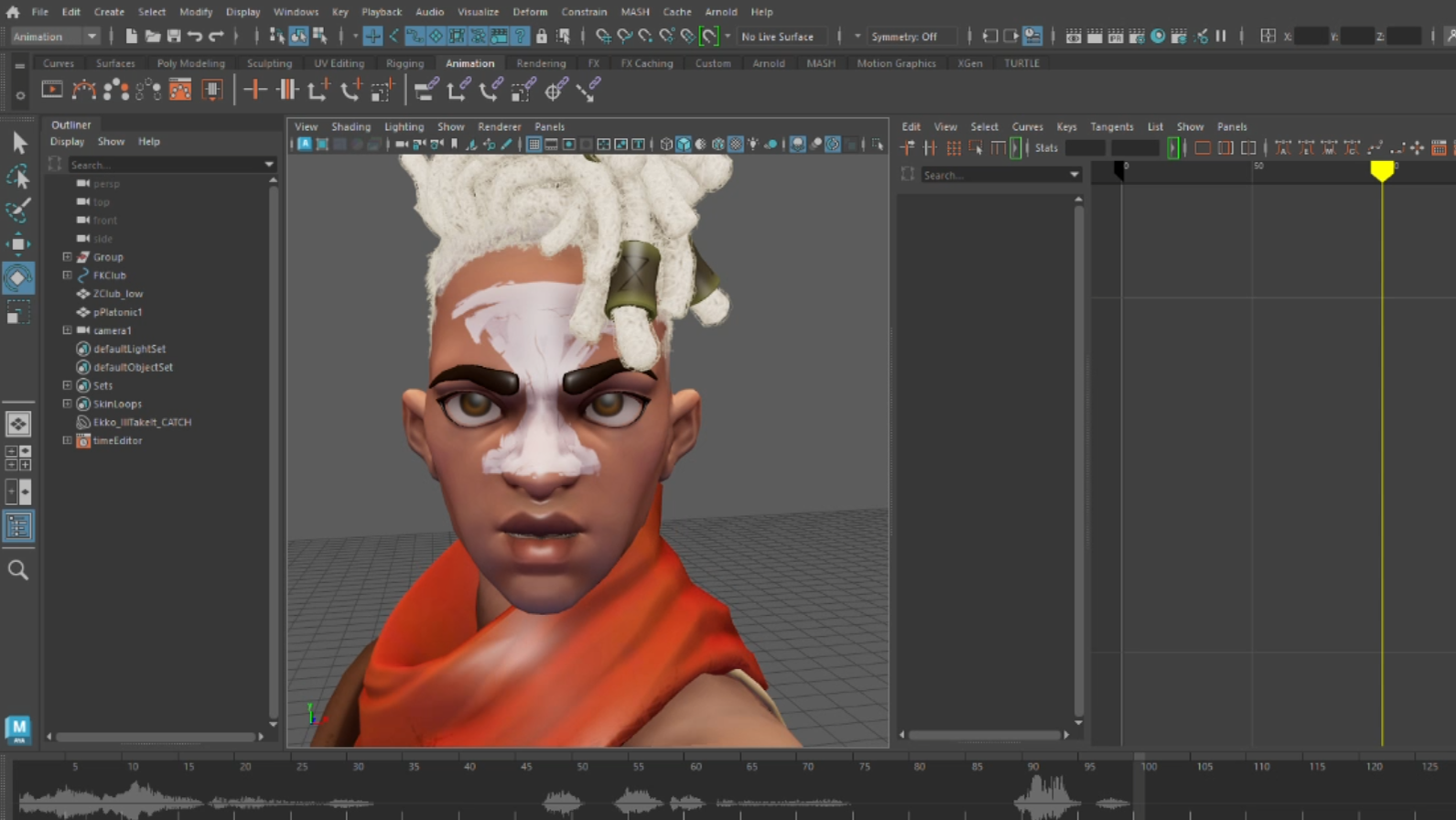Open the Graph Editor Keys menu
1456x820 pixels.
coord(1066,126)
